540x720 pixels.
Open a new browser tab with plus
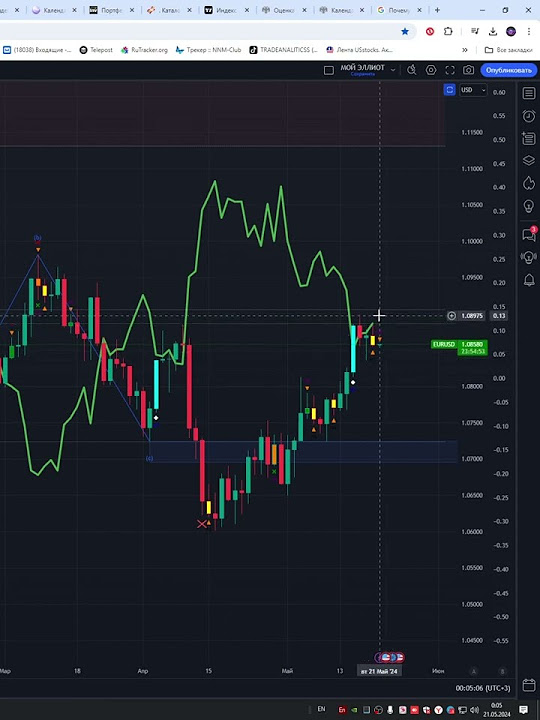click(x=437, y=10)
